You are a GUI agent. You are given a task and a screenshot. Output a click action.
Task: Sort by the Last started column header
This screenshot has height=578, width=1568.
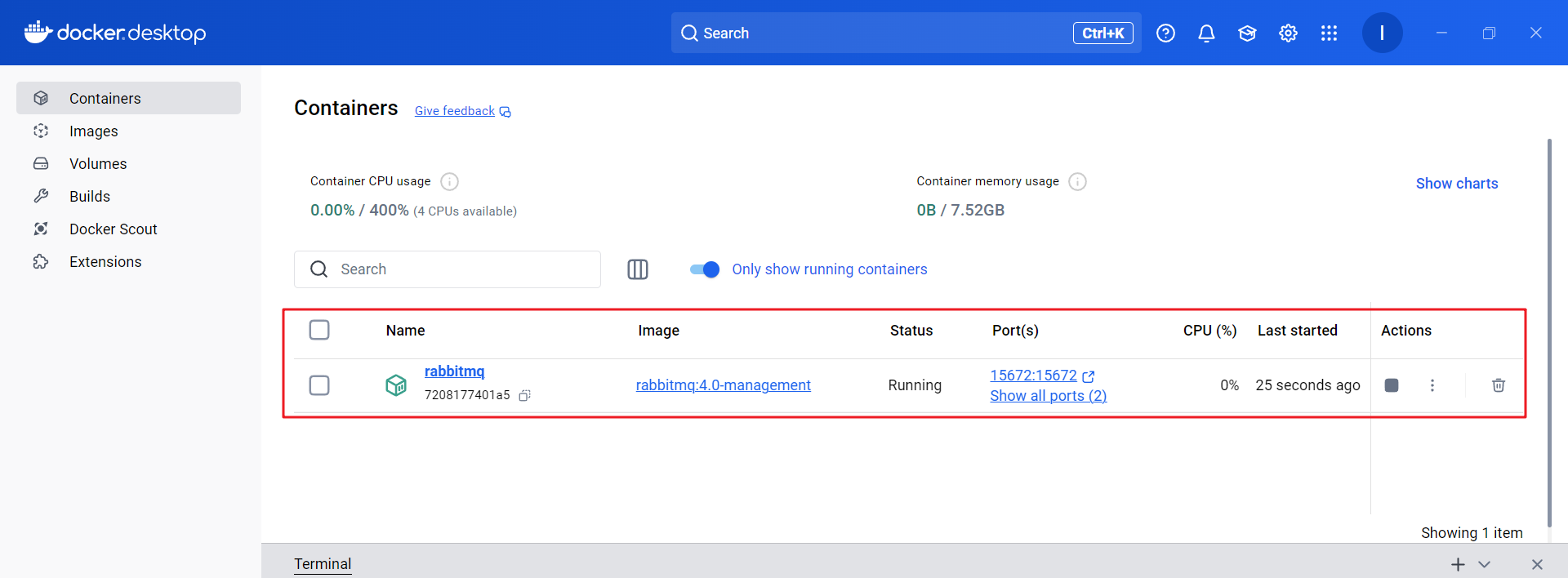[x=1297, y=331]
